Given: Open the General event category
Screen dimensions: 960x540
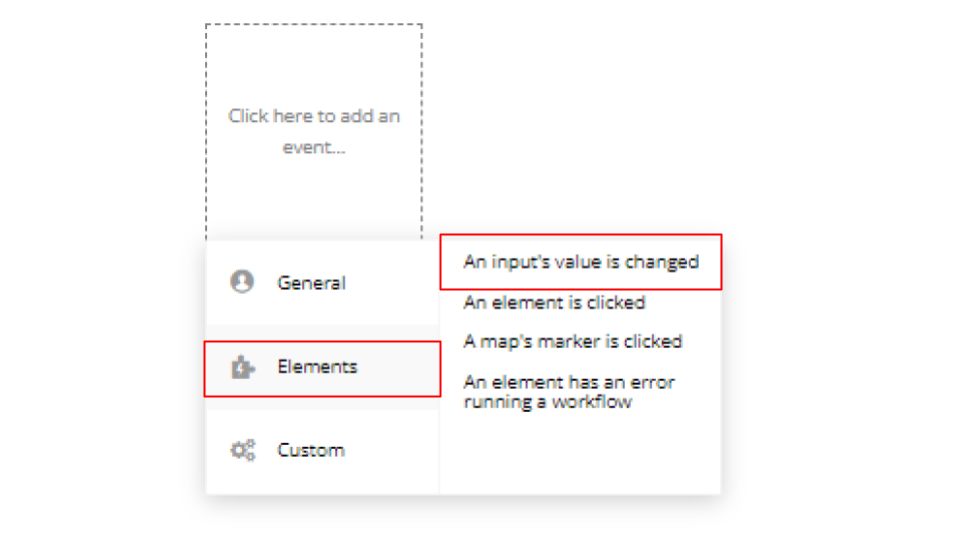Looking at the screenshot, I should [323, 282].
